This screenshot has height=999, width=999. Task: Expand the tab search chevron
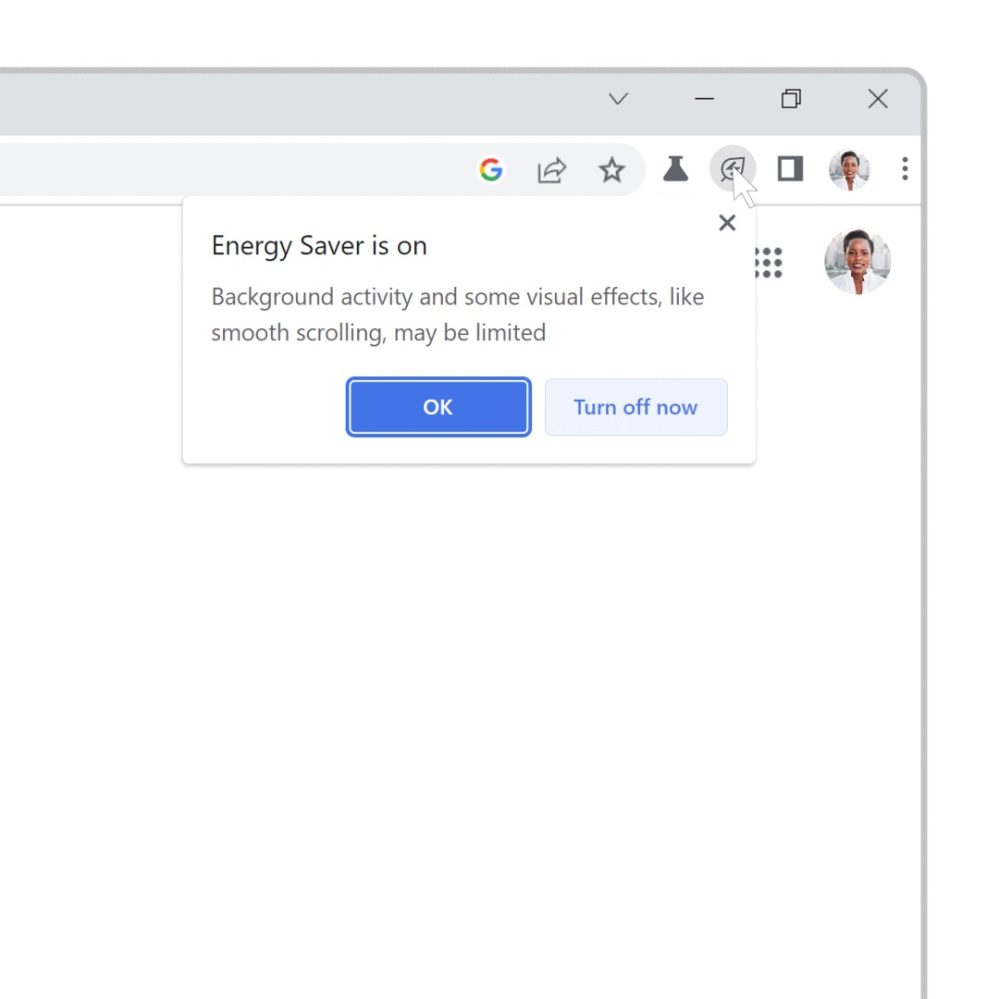click(618, 99)
